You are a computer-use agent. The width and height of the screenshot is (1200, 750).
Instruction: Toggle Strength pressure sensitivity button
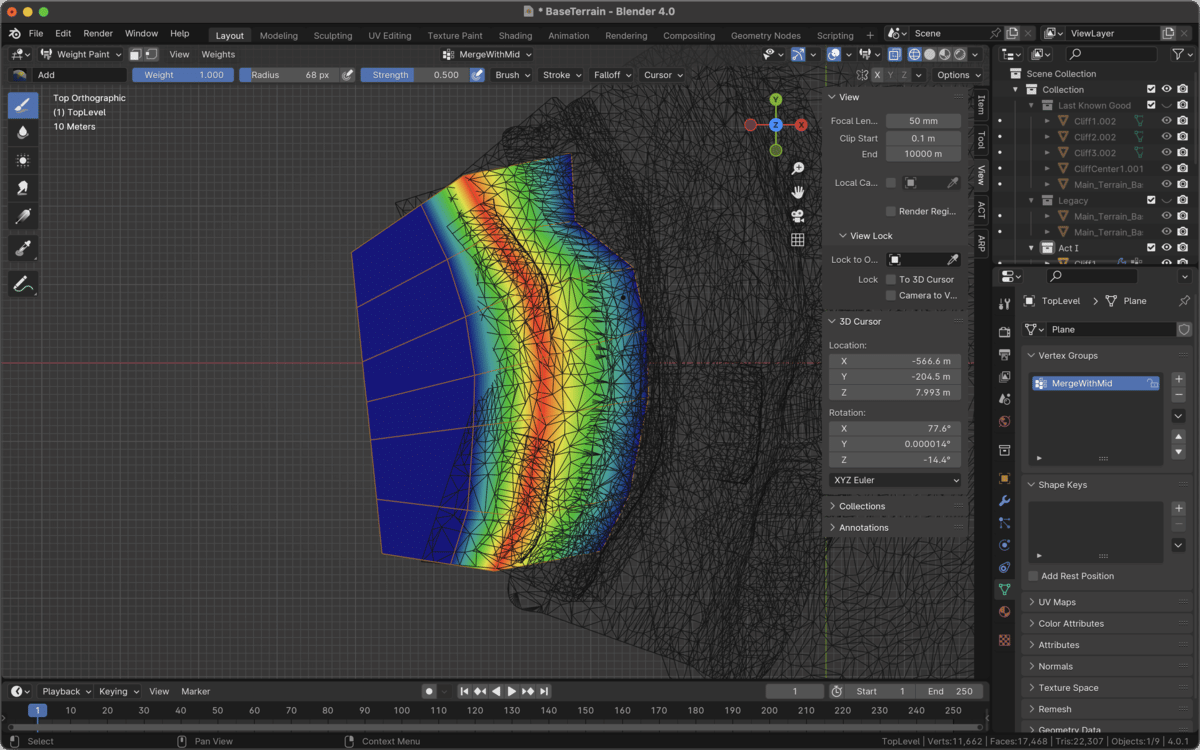point(477,75)
